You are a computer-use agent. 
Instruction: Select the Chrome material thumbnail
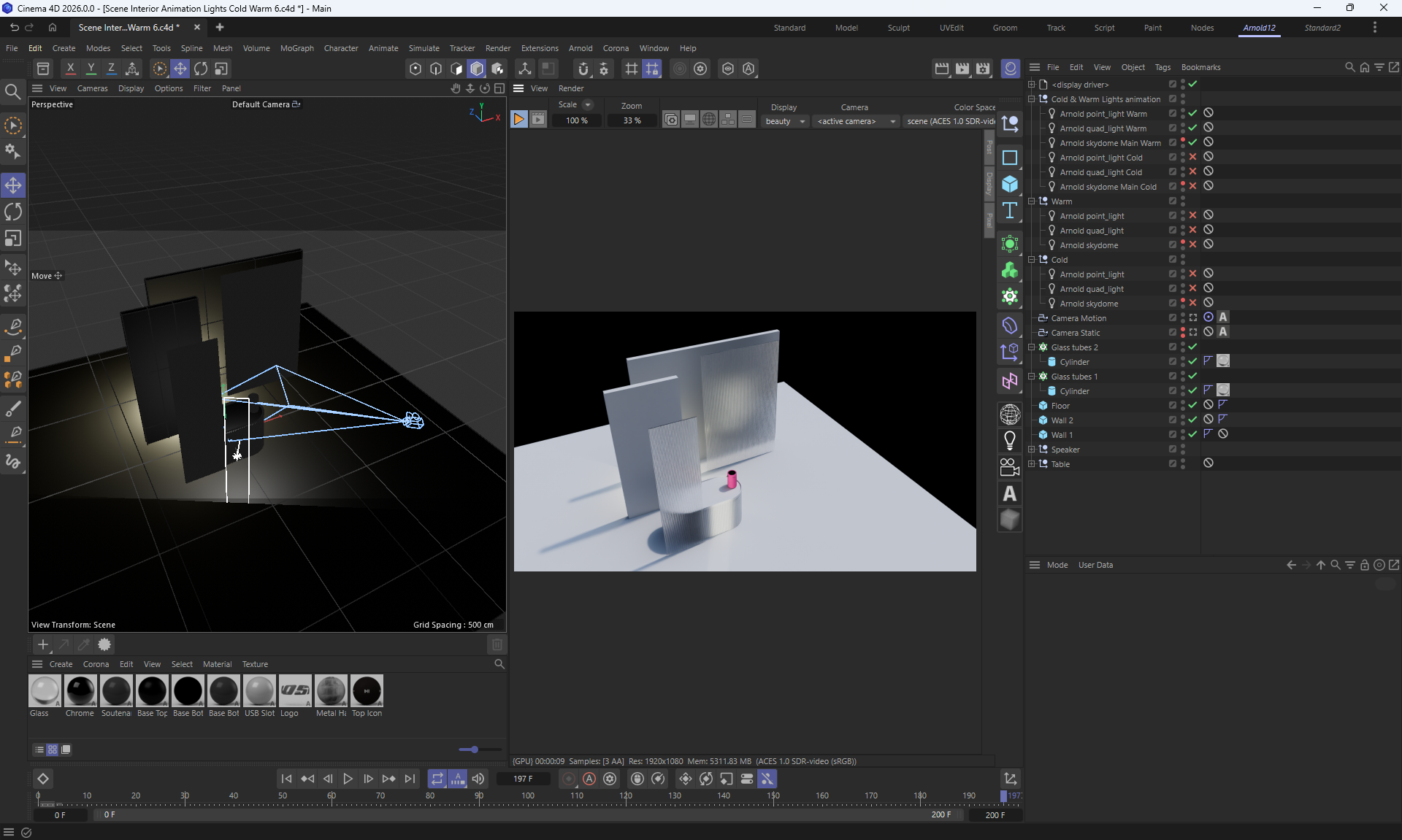[x=80, y=691]
